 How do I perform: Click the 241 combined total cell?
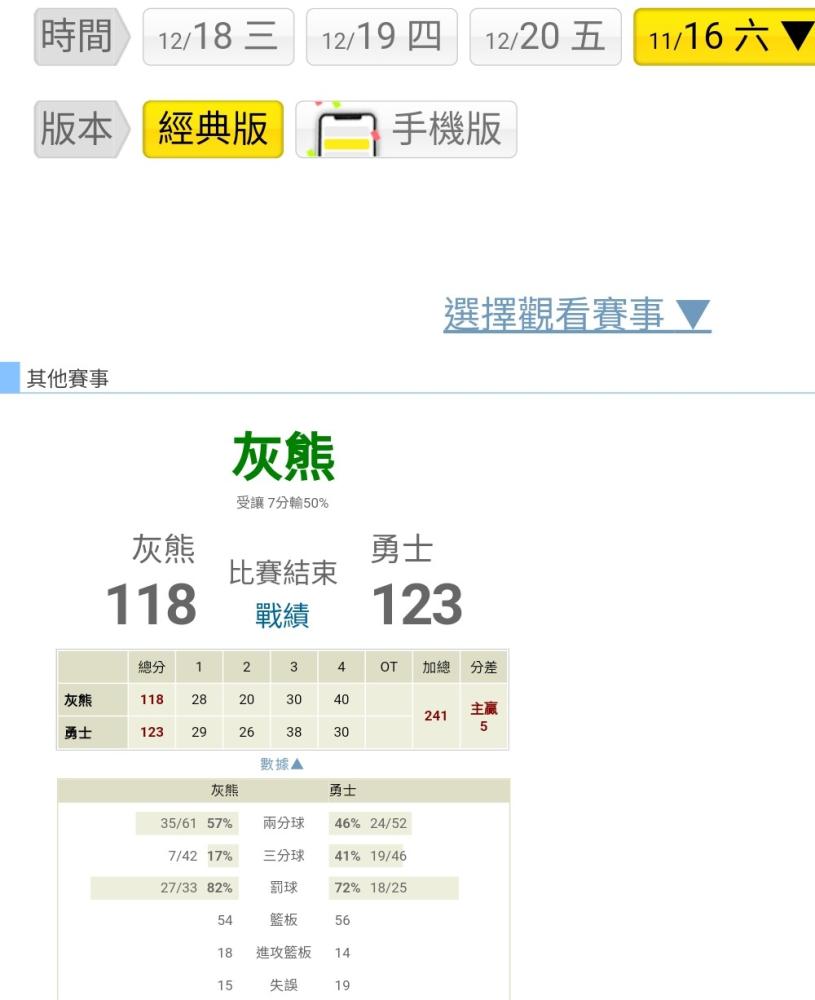click(436, 716)
